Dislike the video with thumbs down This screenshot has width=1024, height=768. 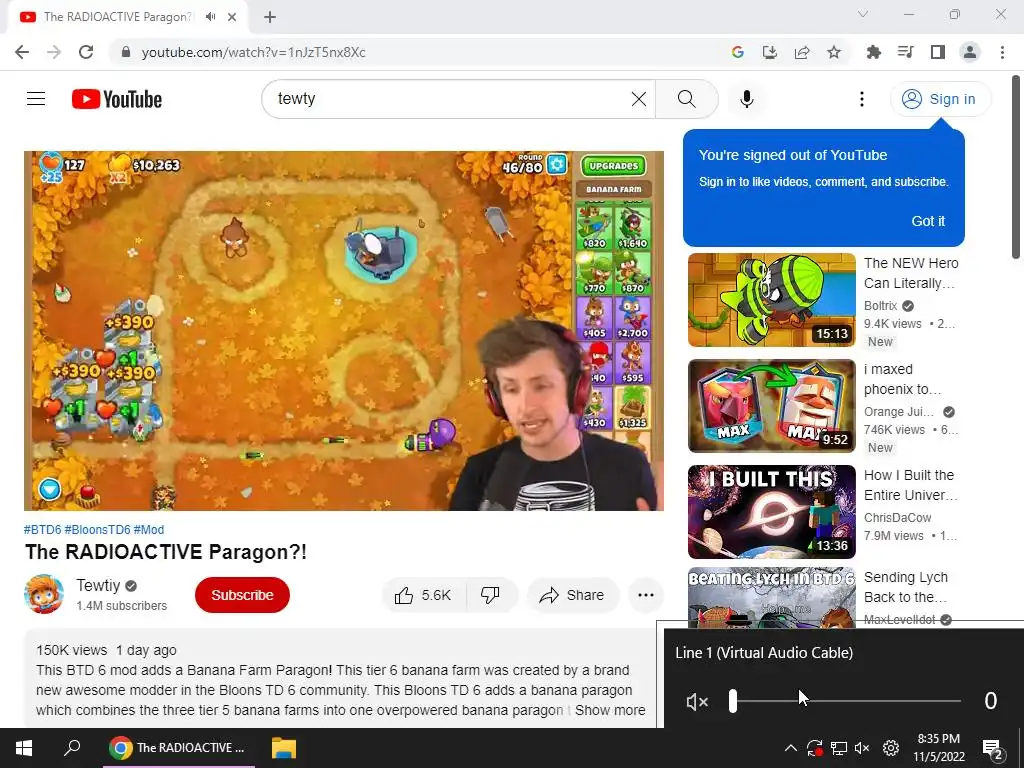(x=490, y=595)
